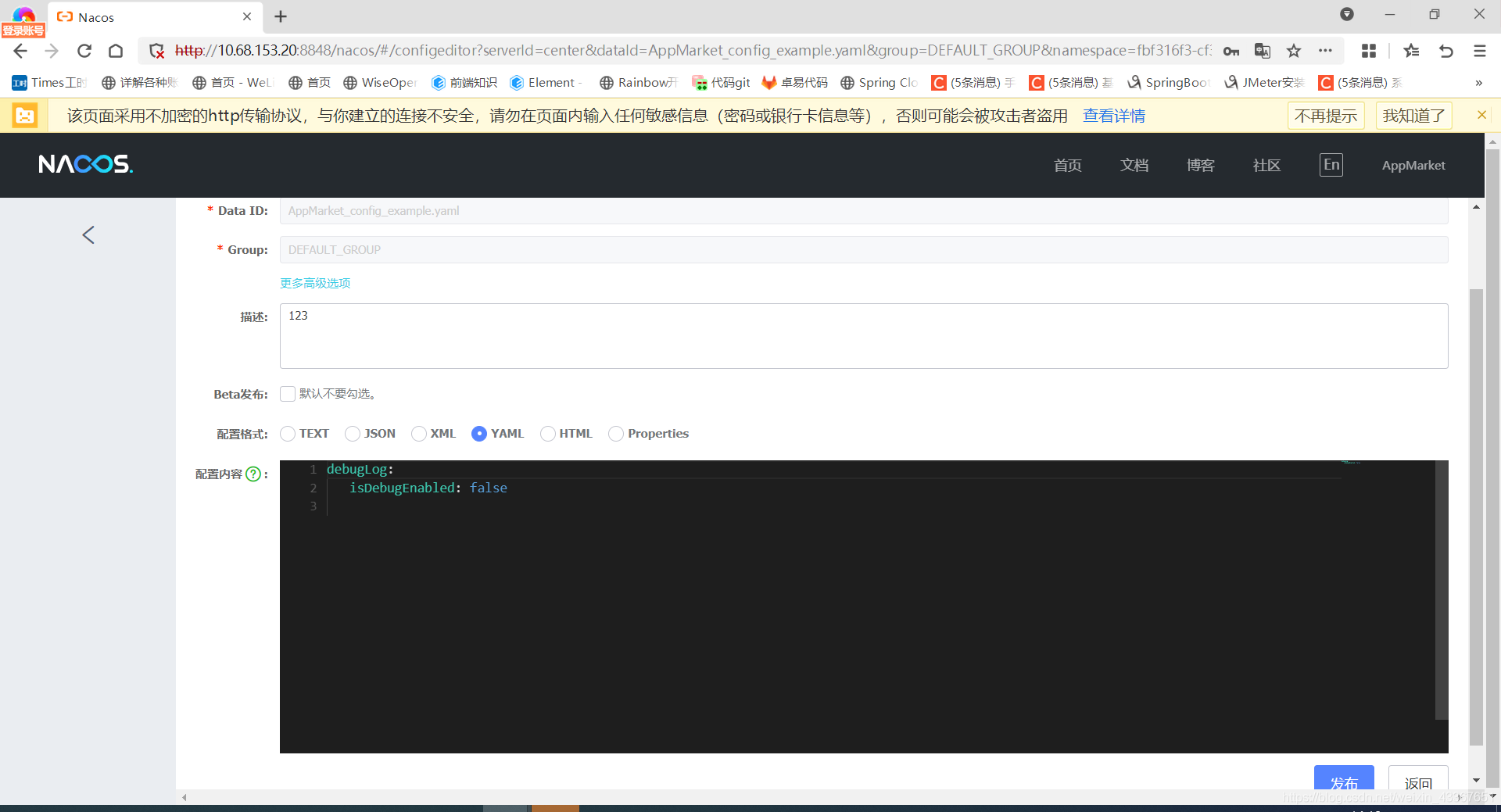Select XML config format
1501x812 pixels.
point(419,434)
